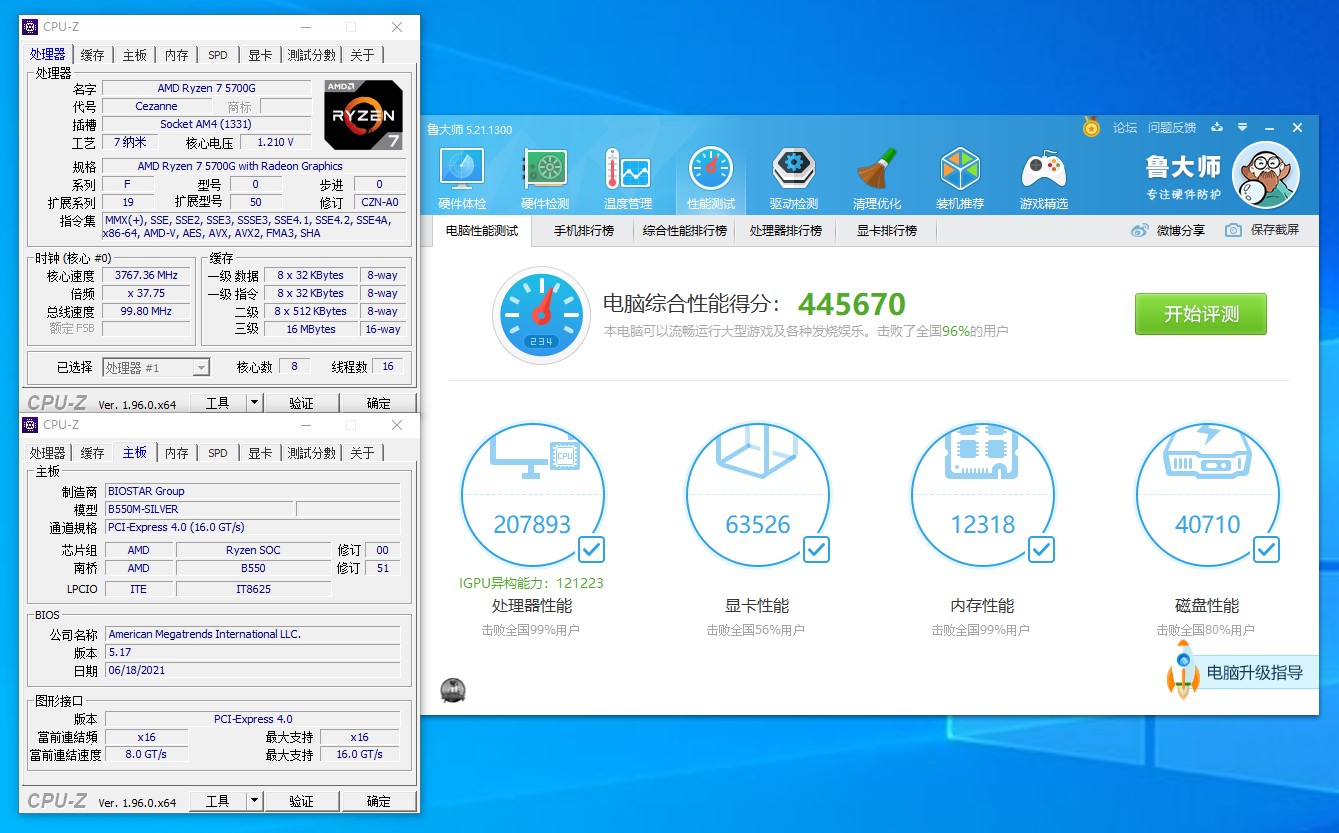Click 确定 button in top CPU-Z

click(379, 403)
